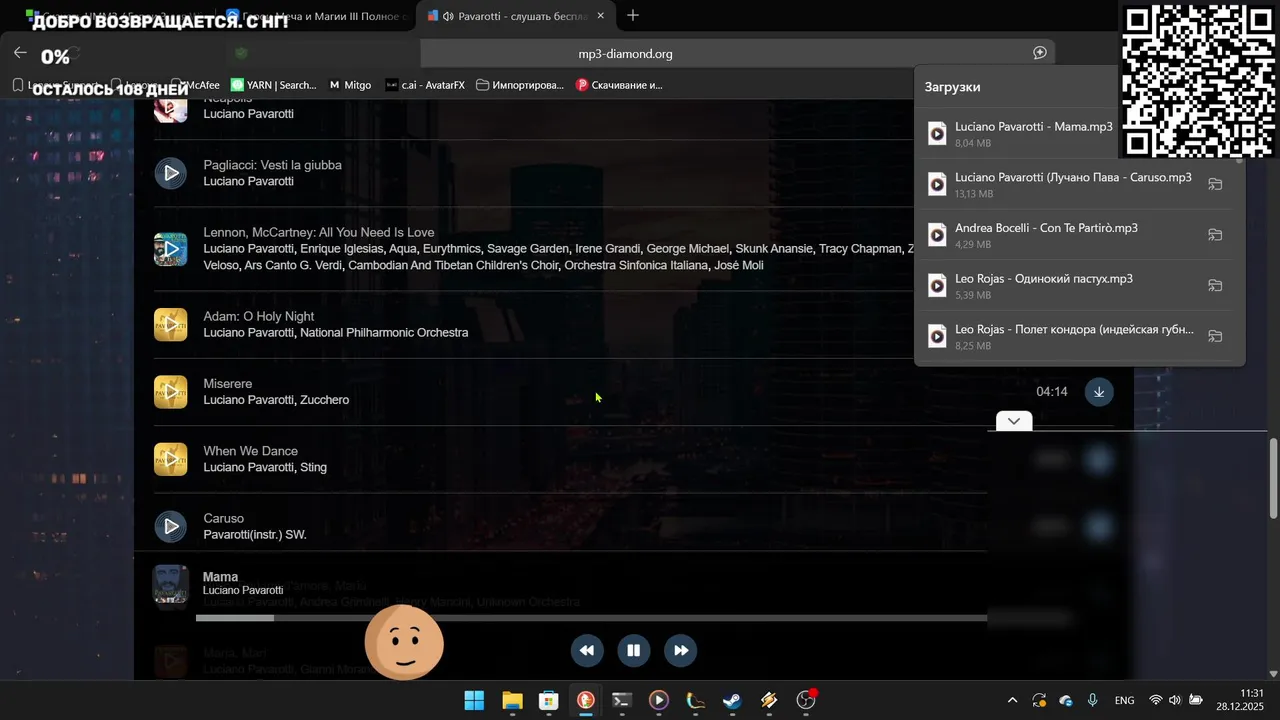Click Luciano Pavarotti, Zucchero artist text
Viewport: 1280px width, 720px height.
(276, 400)
